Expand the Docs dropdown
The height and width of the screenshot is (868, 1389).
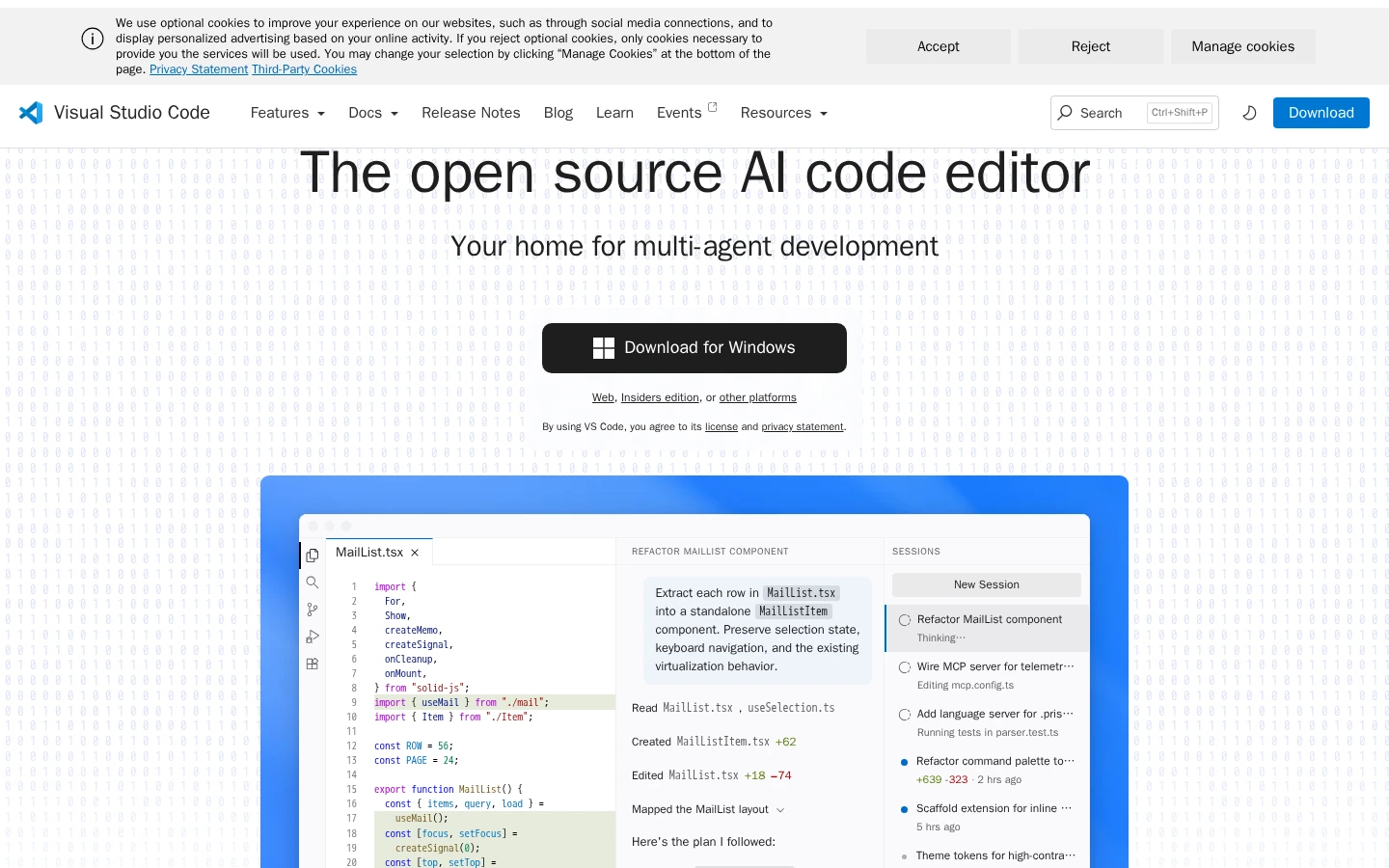[x=373, y=113]
